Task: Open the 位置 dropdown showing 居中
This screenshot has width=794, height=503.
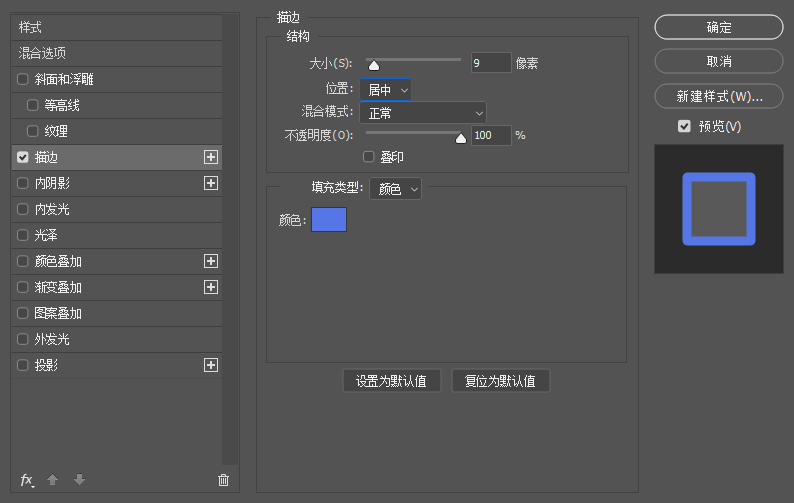Action: pyautogui.click(x=385, y=90)
